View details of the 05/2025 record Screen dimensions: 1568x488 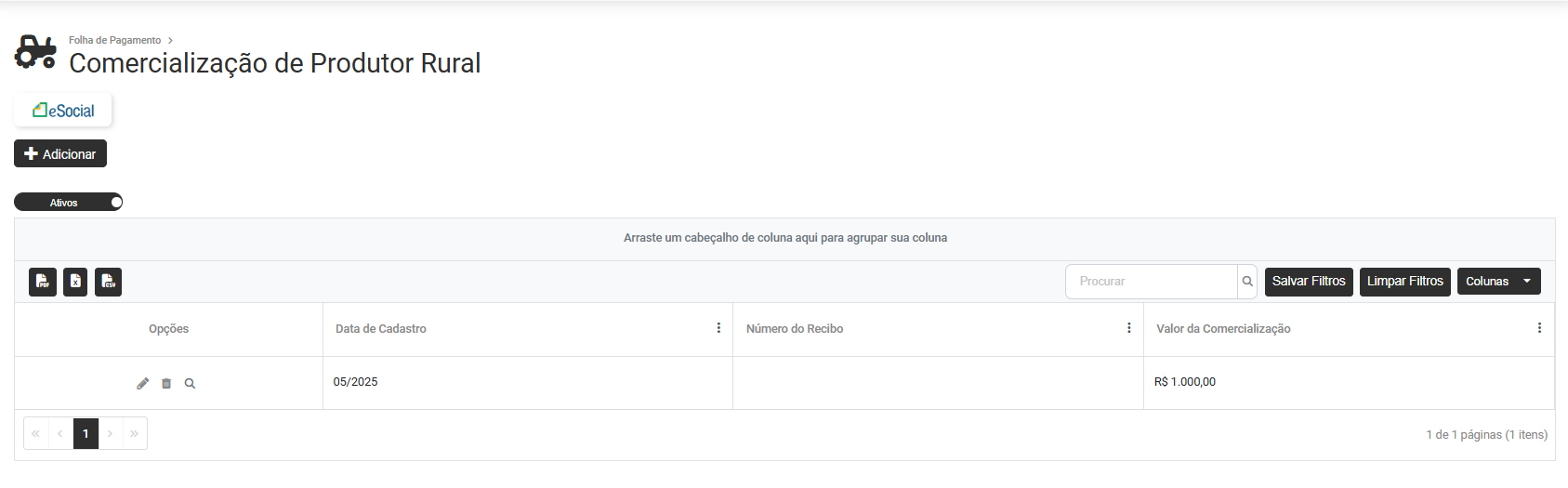[190, 383]
